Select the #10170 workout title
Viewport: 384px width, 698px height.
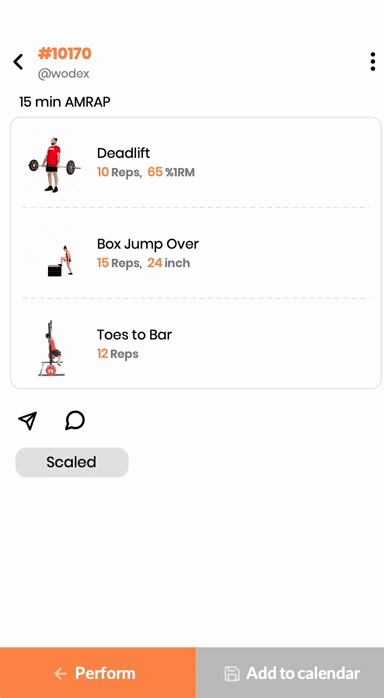click(x=65, y=54)
